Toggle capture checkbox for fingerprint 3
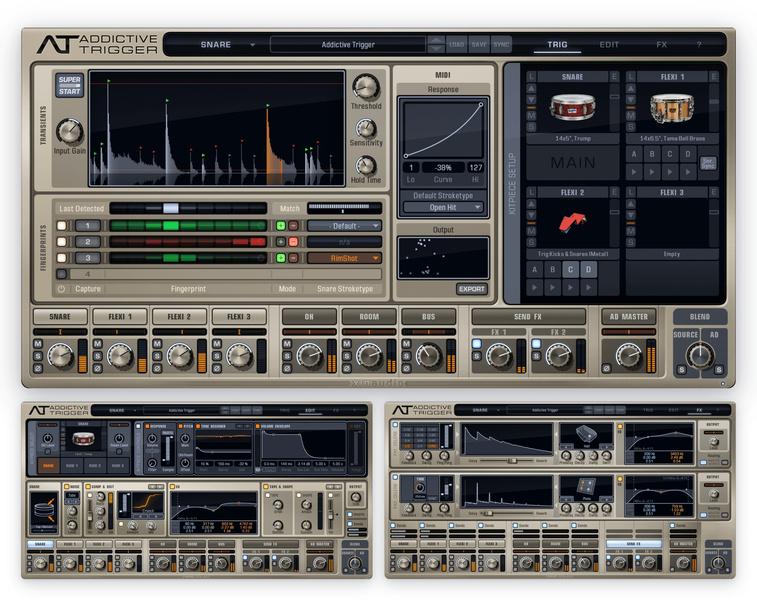The width and height of the screenshot is (757, 600). pyautogui.click(x=62, y=258)
